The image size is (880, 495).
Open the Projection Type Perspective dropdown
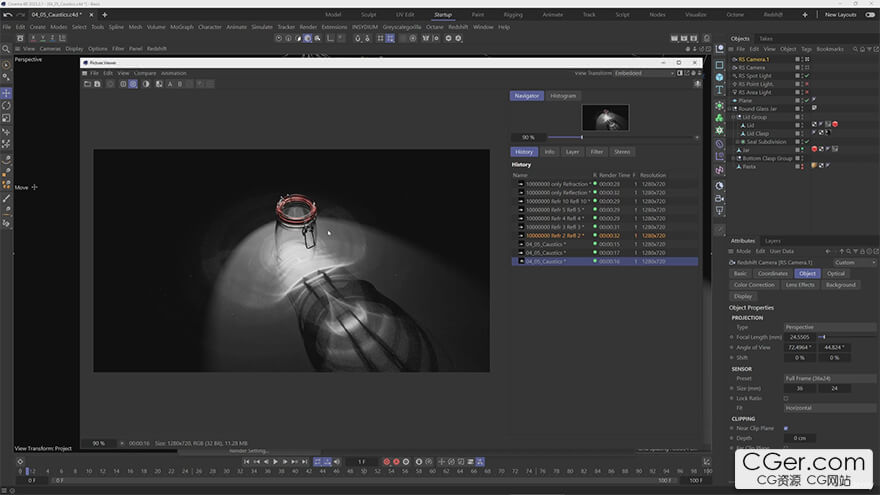click(x=829, y=327)
